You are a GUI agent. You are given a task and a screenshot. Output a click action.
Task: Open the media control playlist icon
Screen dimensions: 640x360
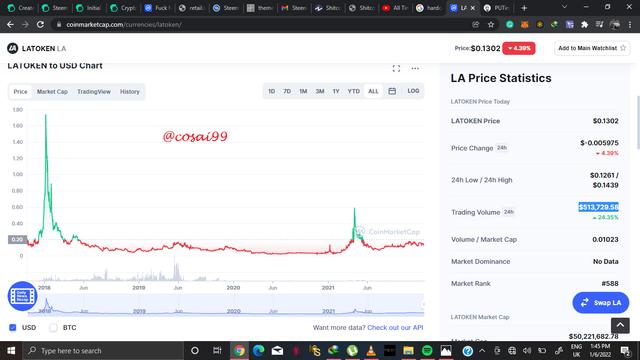pyautogui.click(x=599, y=24)
